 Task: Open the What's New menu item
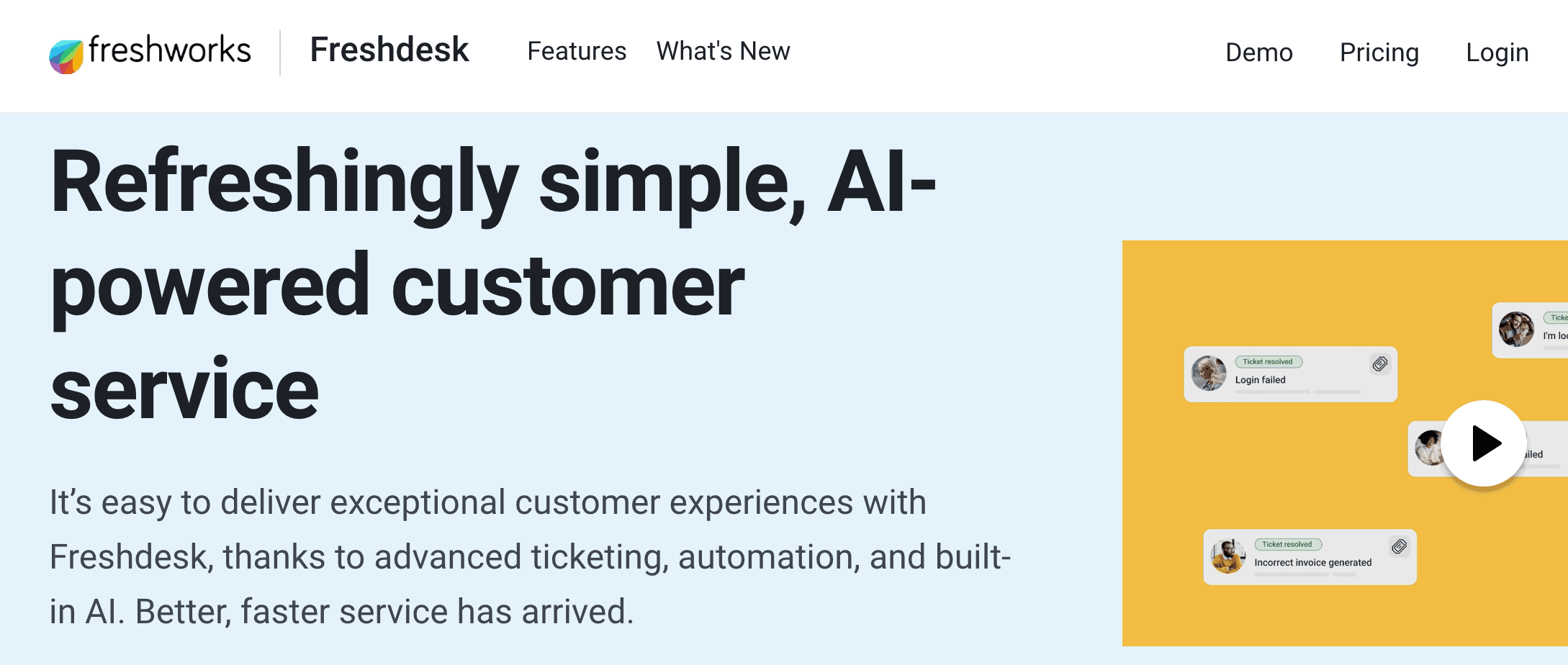coord(723,51)
